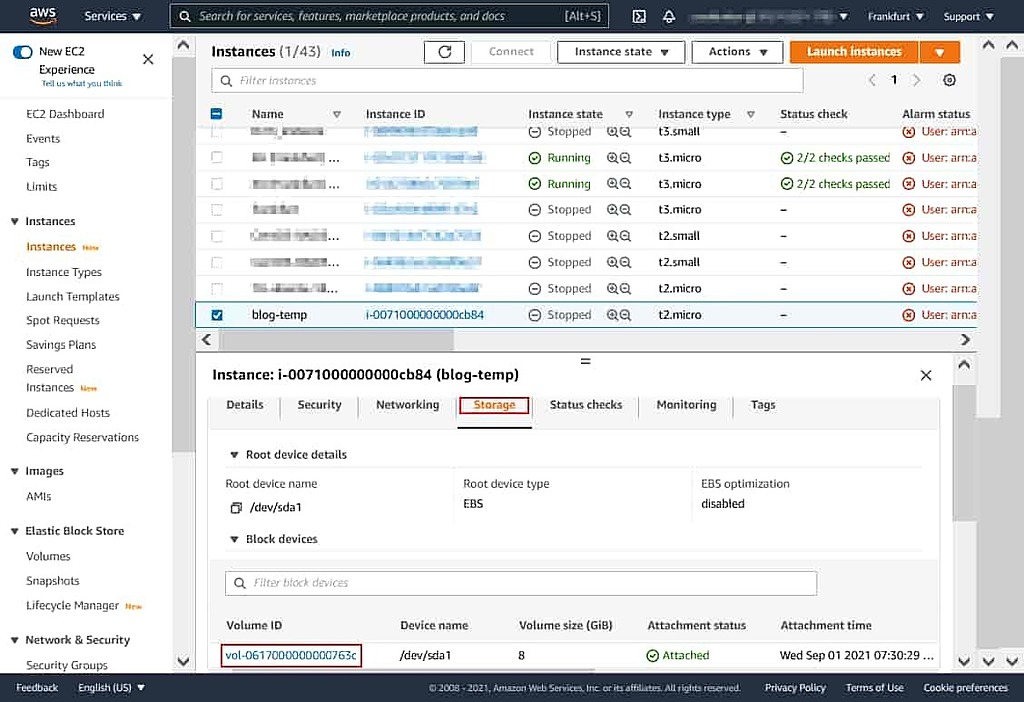
Task: Open notifications via the bell icon
Action: click(666, 16)
